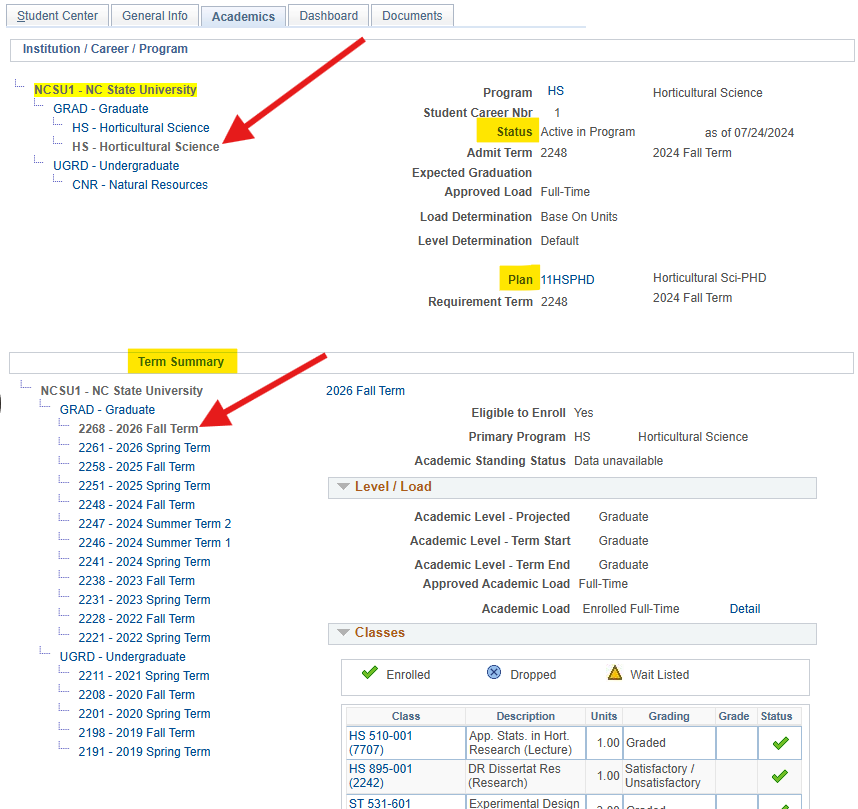Click the Class column header

click(406, 716)
